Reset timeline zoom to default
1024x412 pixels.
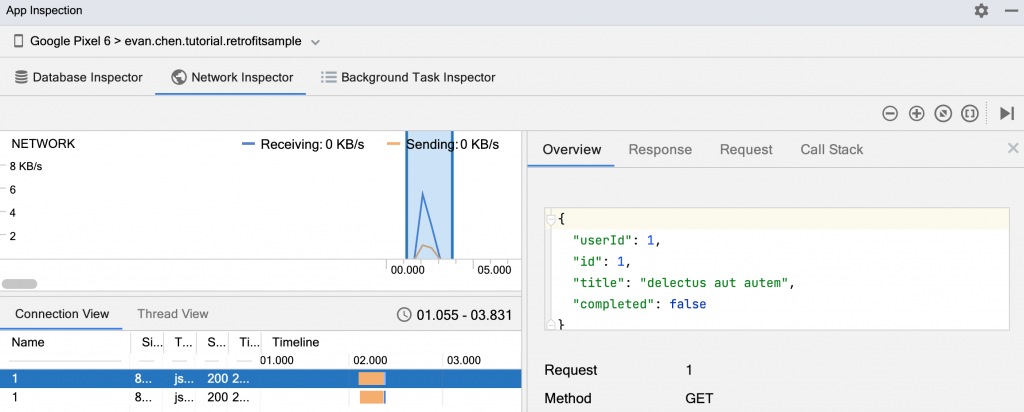click(x=942, y=114)
